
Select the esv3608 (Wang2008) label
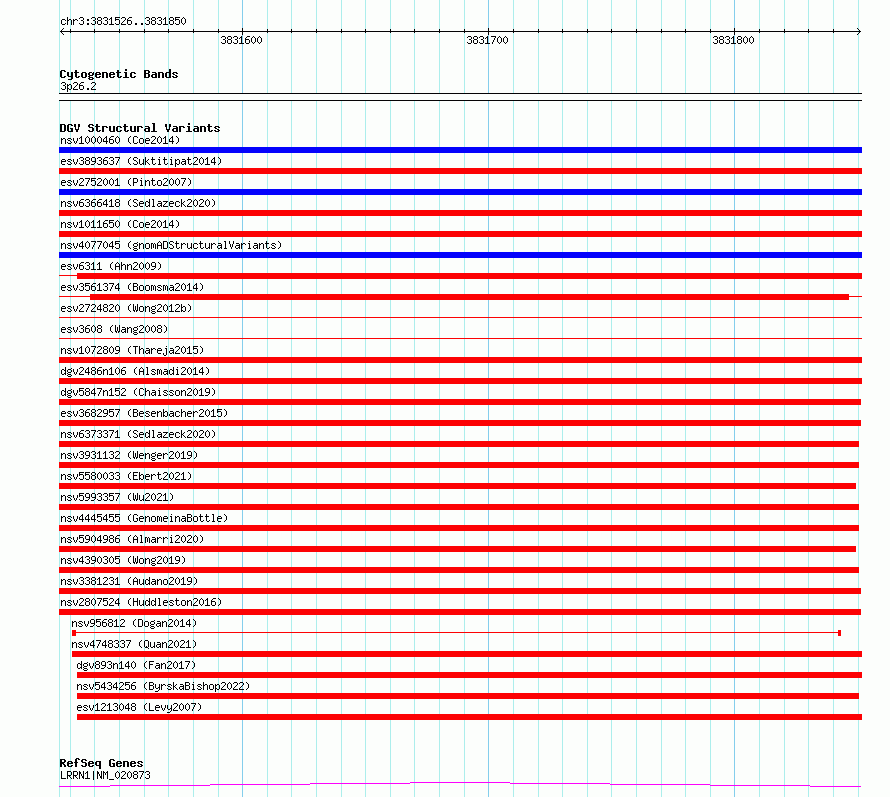pyautogui.click(x=114, y=329)
